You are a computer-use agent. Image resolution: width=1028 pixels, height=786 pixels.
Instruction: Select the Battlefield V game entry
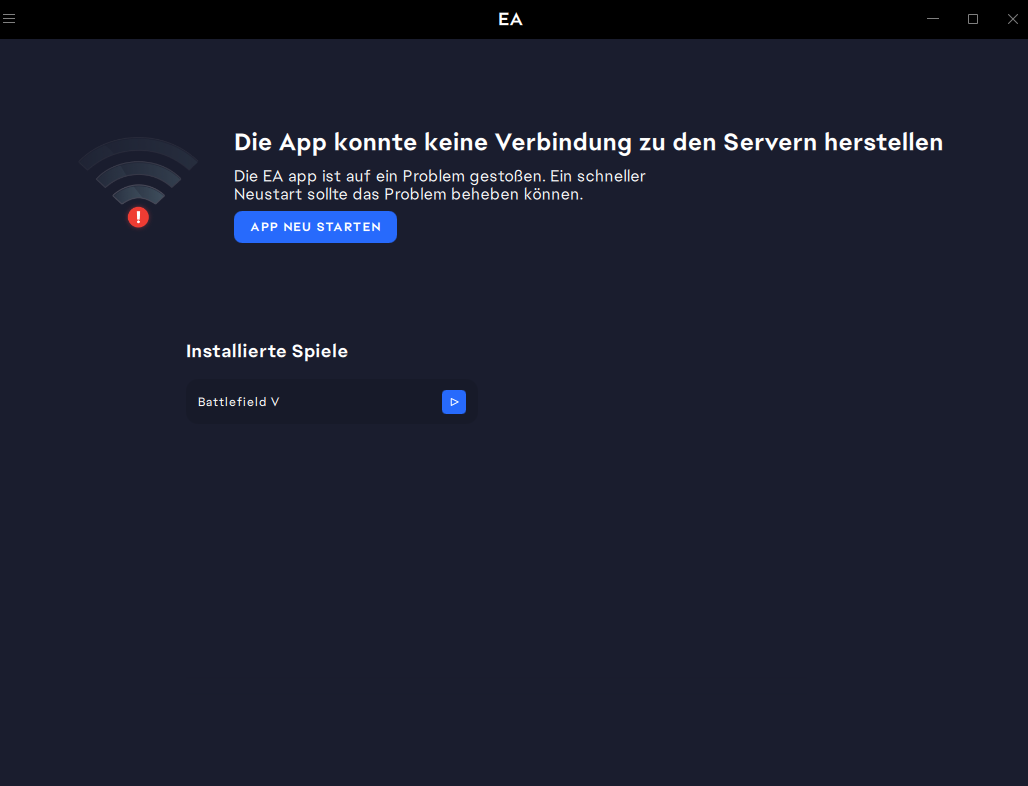coord(332,402)
